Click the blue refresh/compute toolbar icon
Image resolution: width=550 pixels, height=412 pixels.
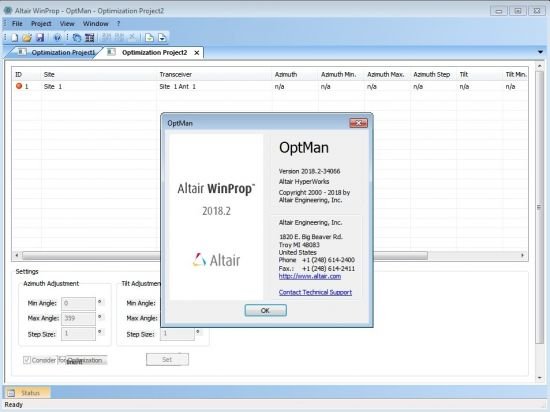[x=76, y=38]
